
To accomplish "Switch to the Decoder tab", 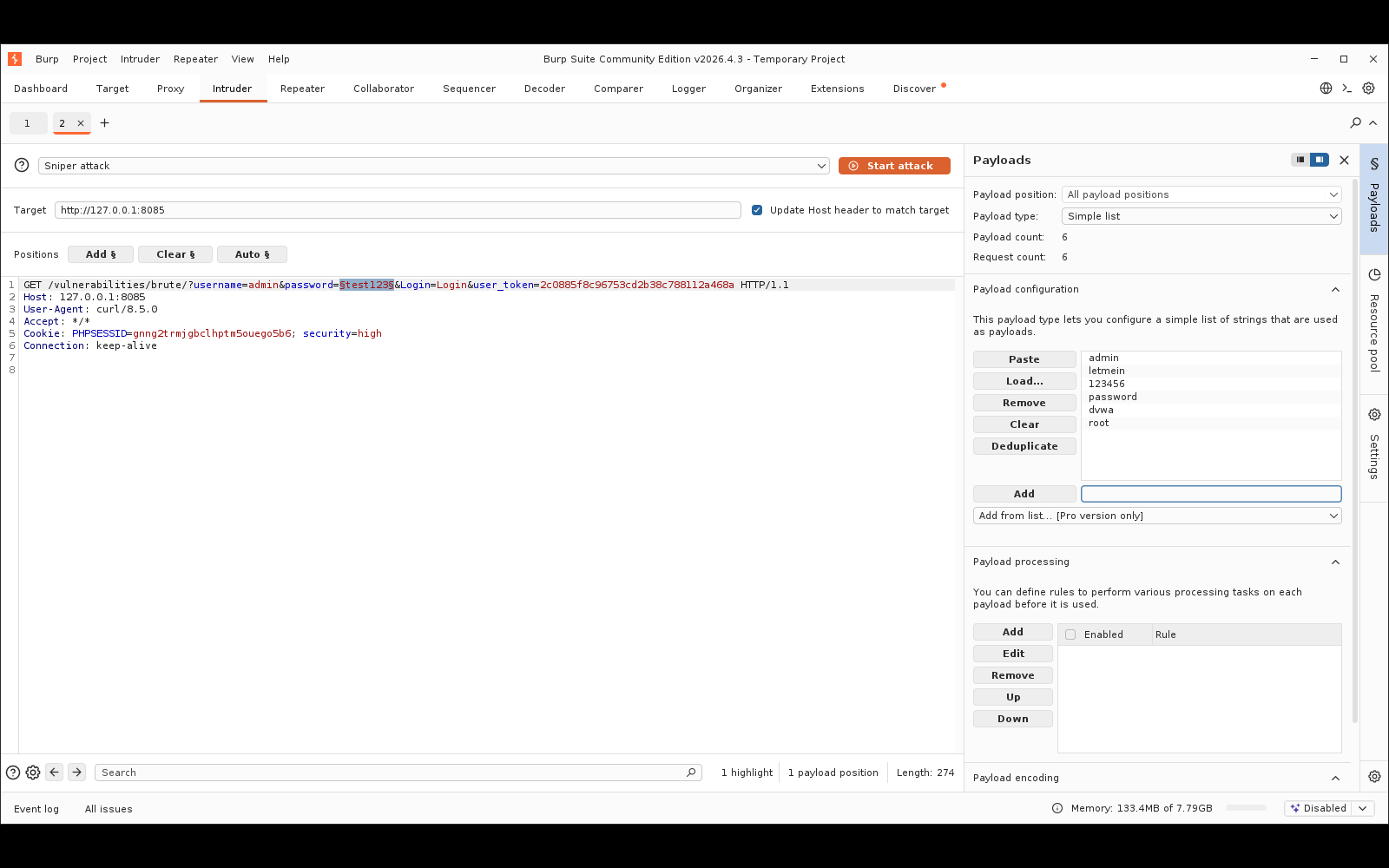I will click(x=544, y=89).
